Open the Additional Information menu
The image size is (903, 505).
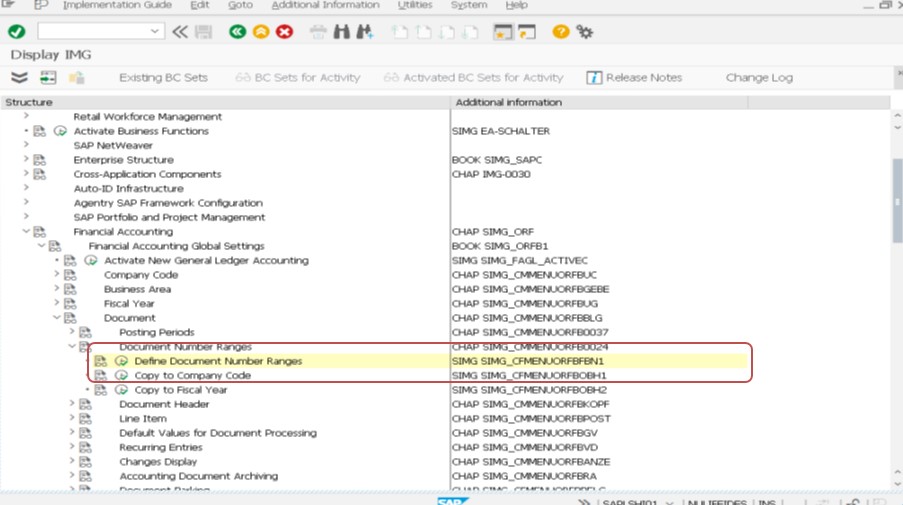click(x=325, y=5)
